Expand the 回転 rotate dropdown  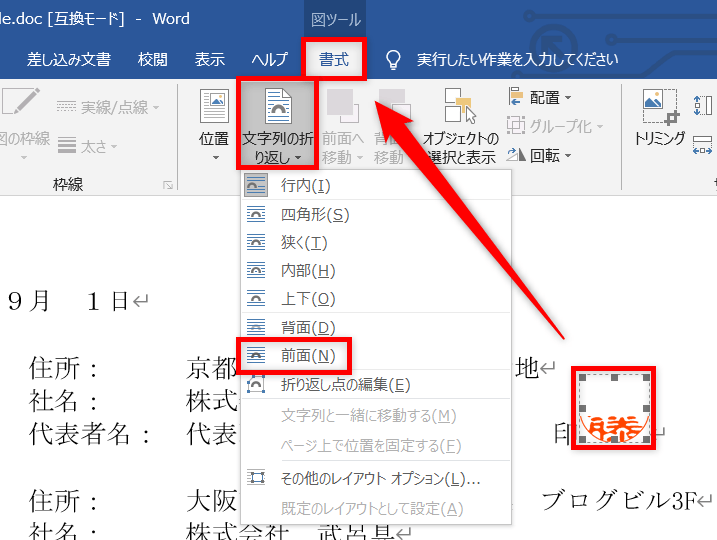[x=540, y=155]
